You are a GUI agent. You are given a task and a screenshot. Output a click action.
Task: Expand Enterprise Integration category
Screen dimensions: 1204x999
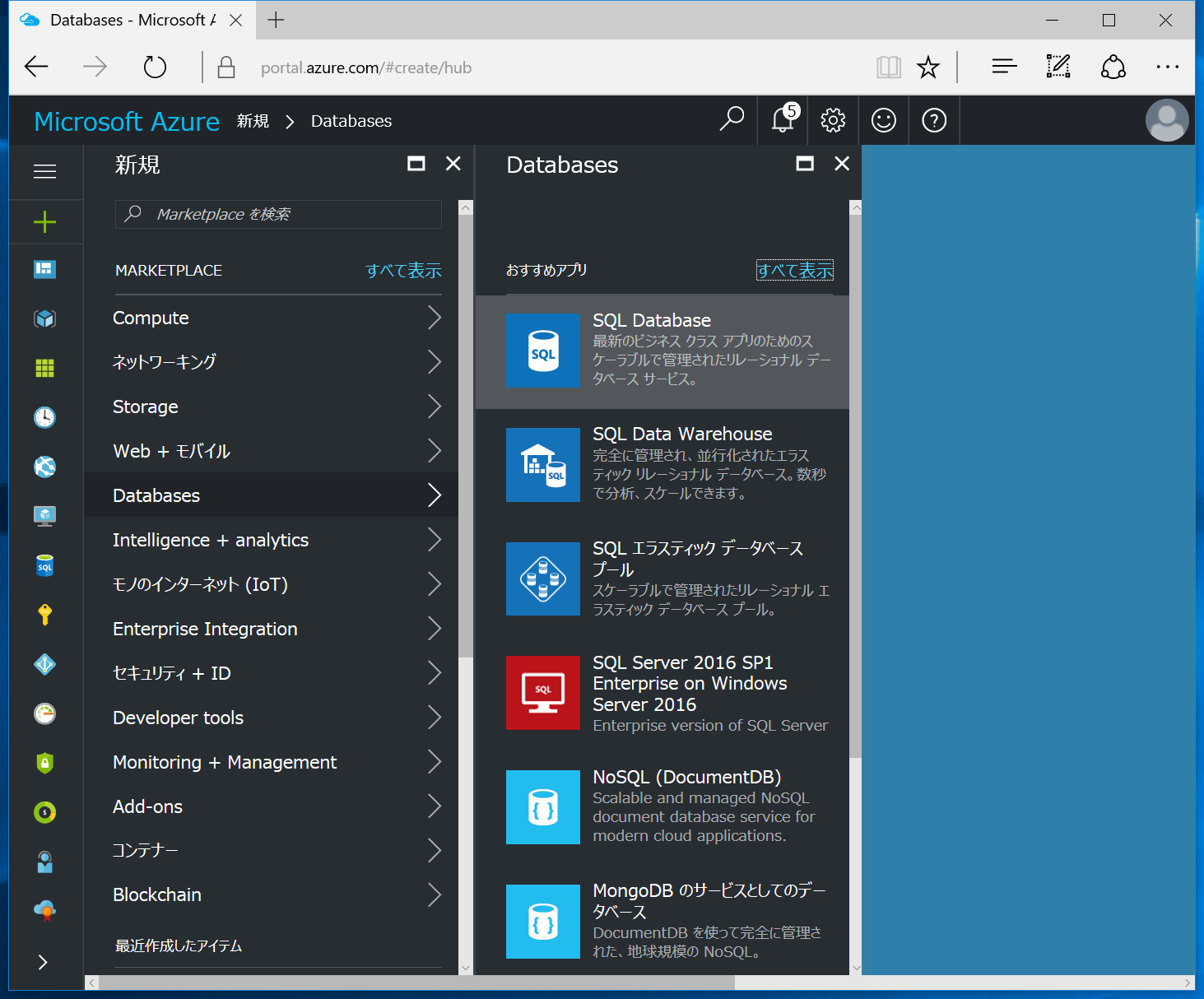[271, 629]
